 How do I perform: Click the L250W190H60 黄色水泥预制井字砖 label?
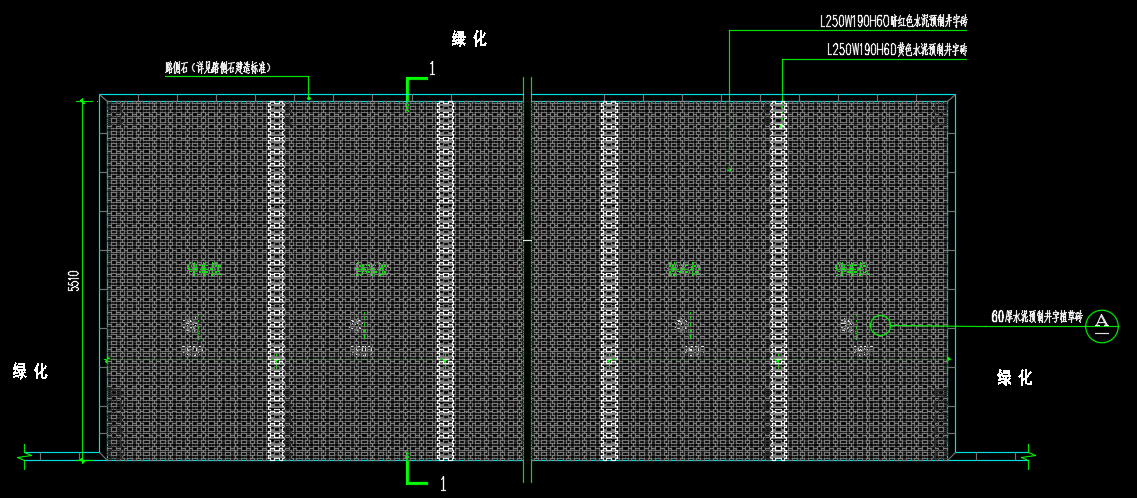coord(897,50)
